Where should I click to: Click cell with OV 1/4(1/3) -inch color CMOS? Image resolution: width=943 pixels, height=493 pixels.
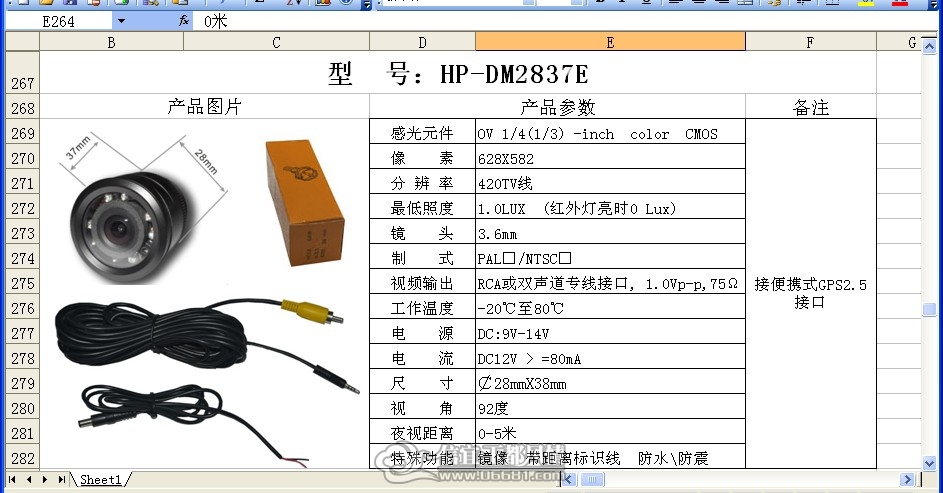click(610, 132)
